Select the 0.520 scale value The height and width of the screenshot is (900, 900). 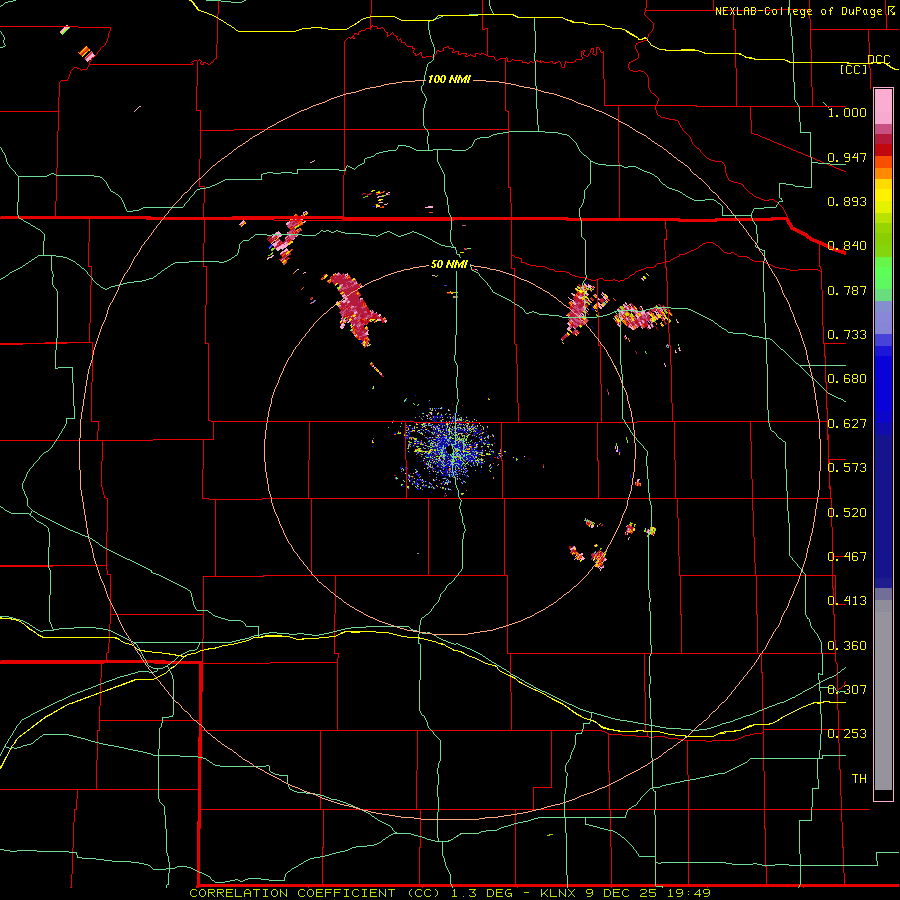847,513
